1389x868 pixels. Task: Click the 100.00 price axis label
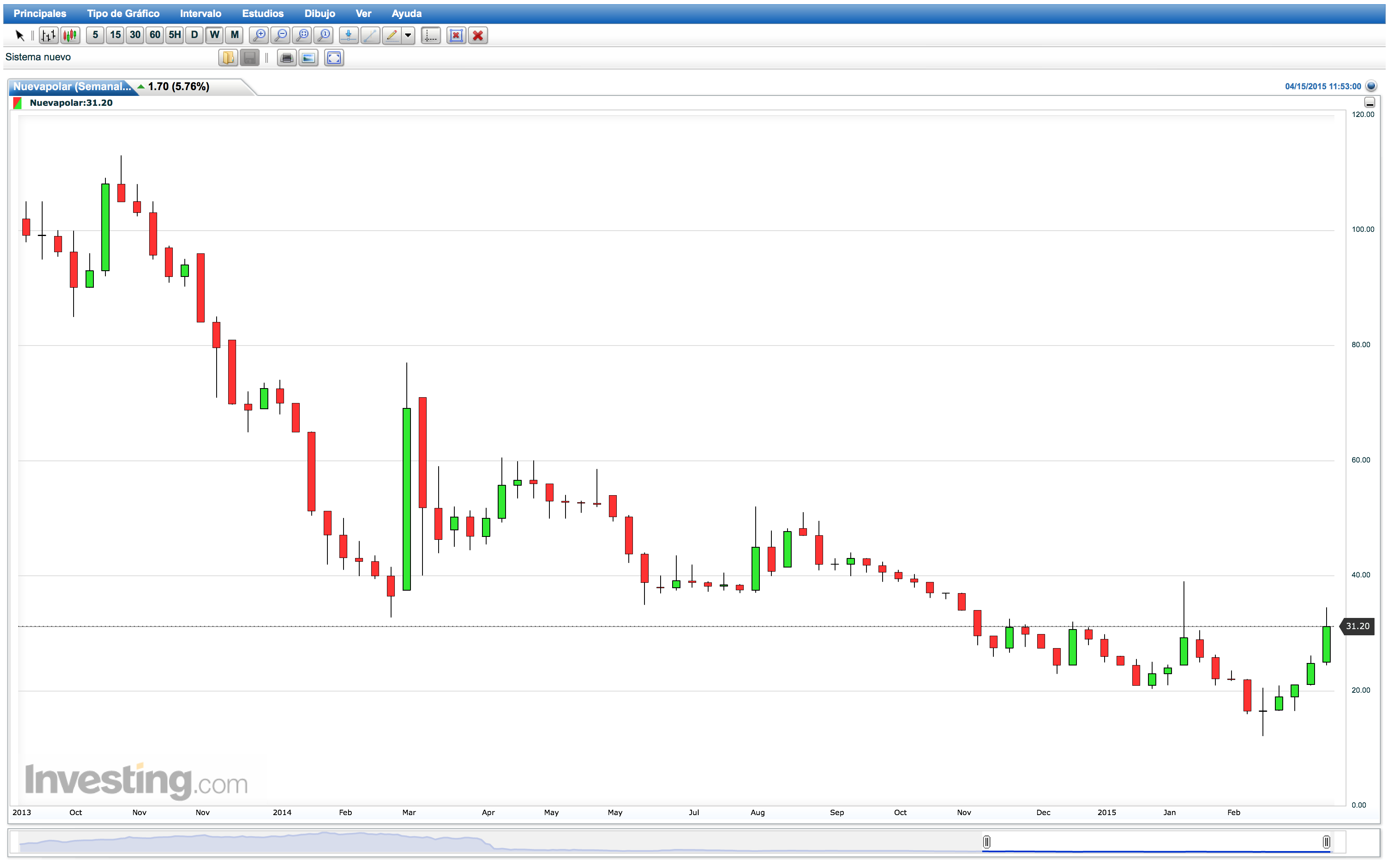[1363, 230]
